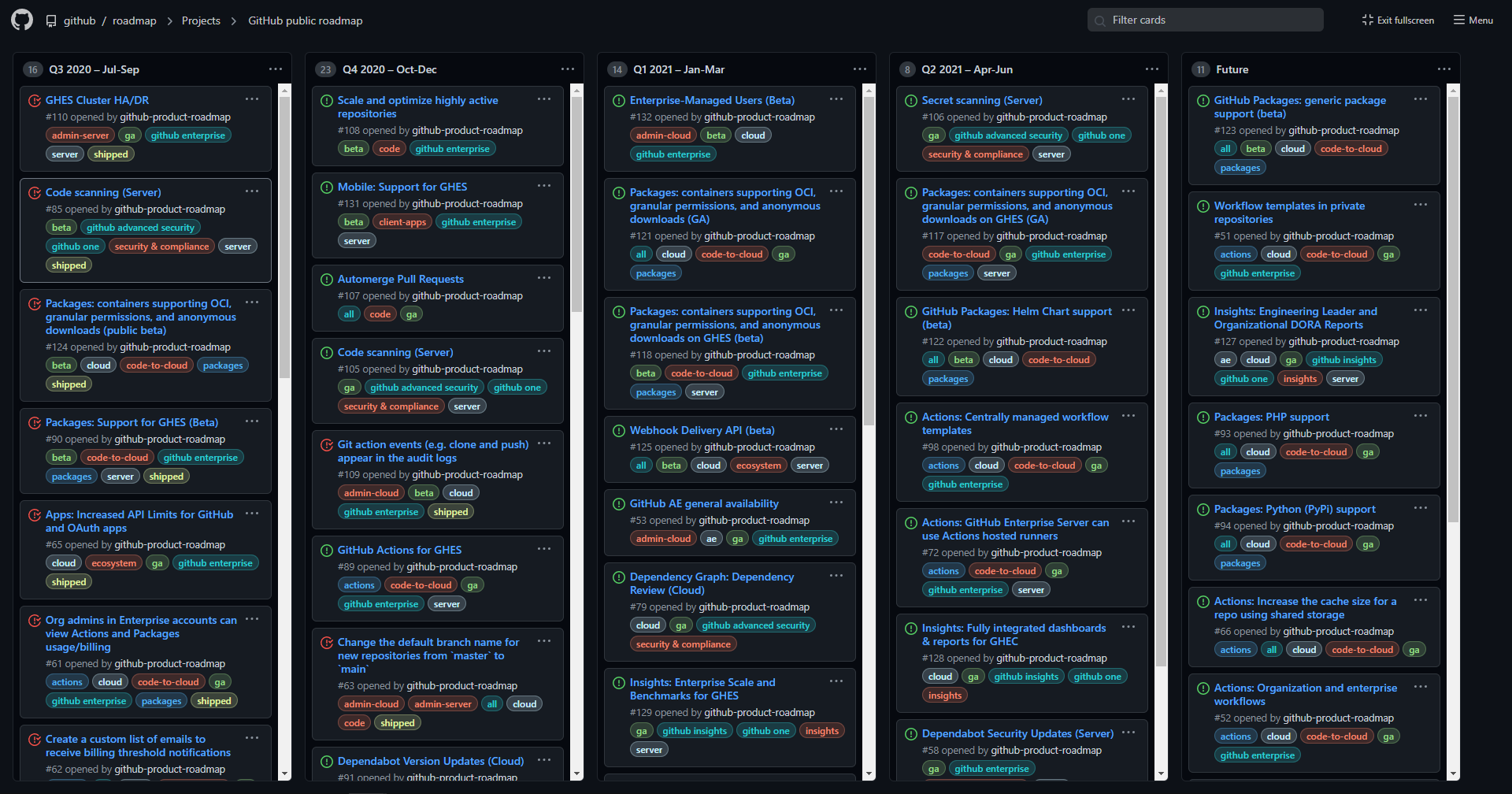Screen dimensions: 1512x794
Task: Click the github insights label on Insights: Engineering Leader
Action: 1343,360
